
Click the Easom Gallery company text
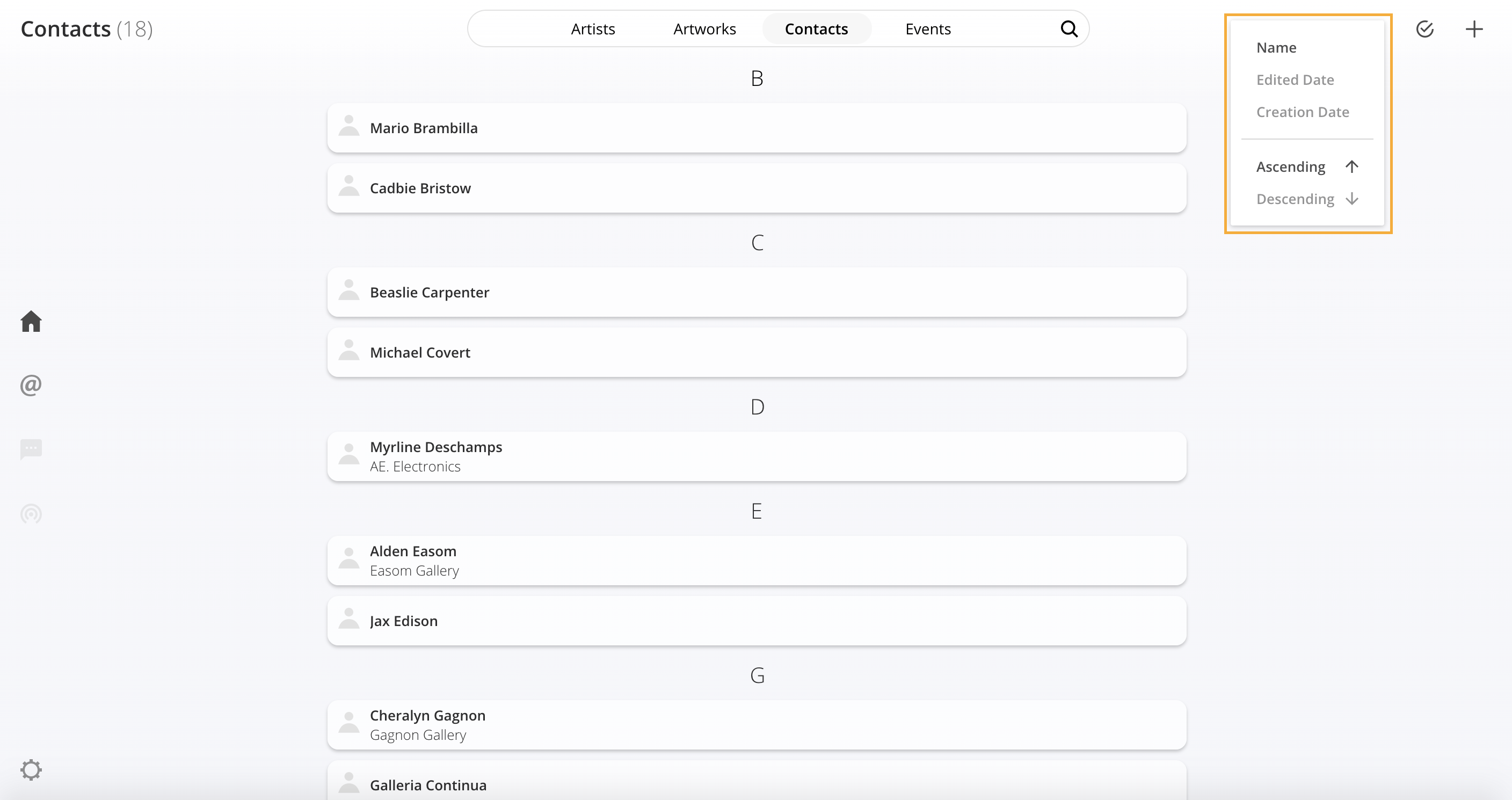[x=415, y=571]
